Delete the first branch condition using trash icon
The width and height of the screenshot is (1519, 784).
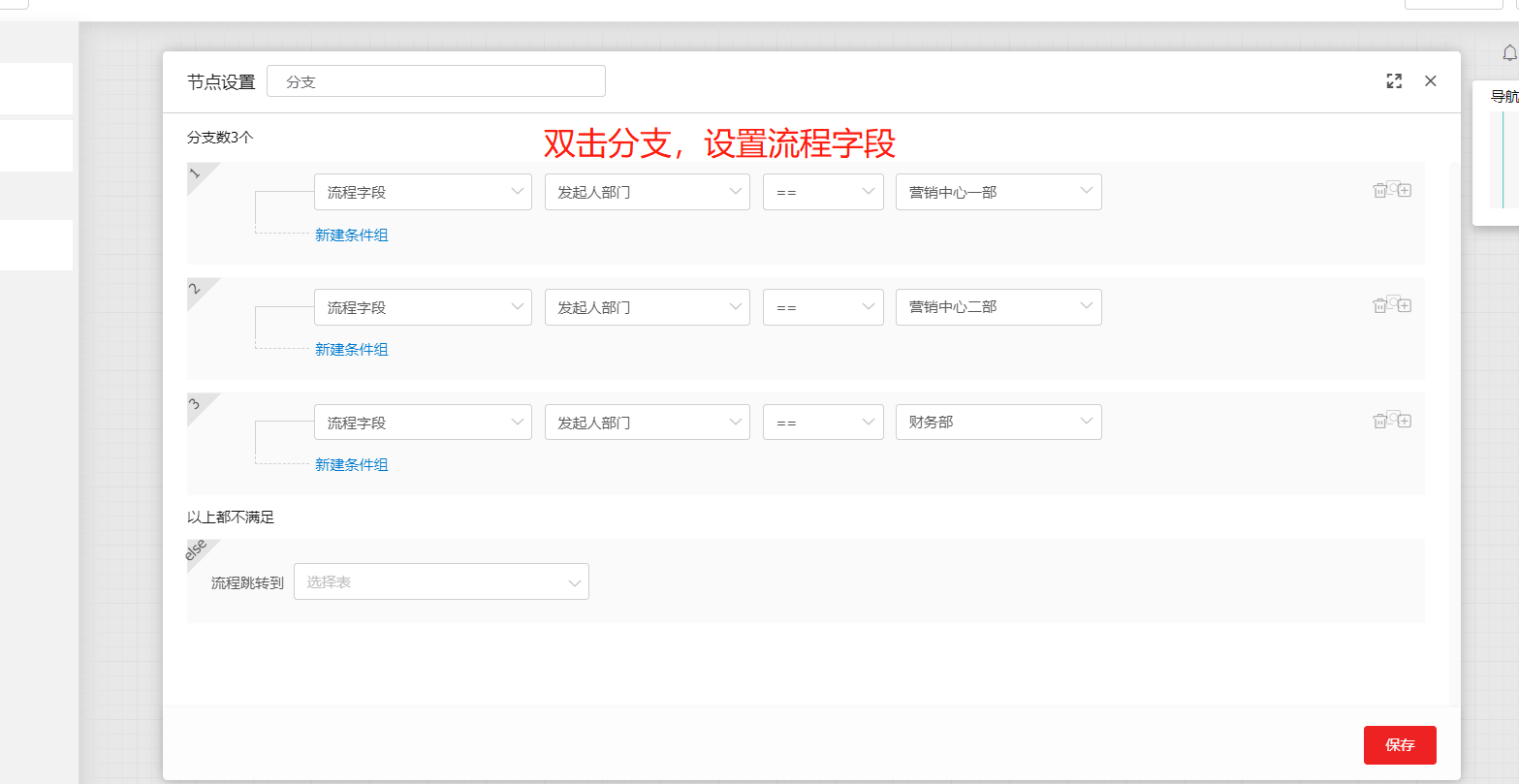click(x=1379, y=190)
